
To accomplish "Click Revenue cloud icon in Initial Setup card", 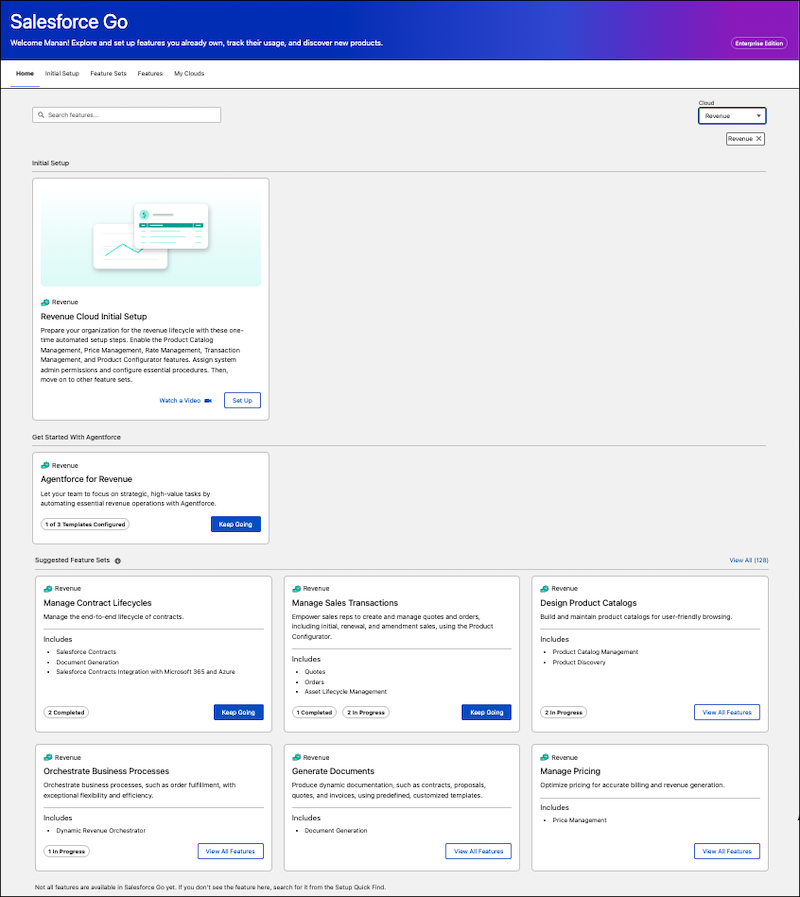I will coord(45,302).
